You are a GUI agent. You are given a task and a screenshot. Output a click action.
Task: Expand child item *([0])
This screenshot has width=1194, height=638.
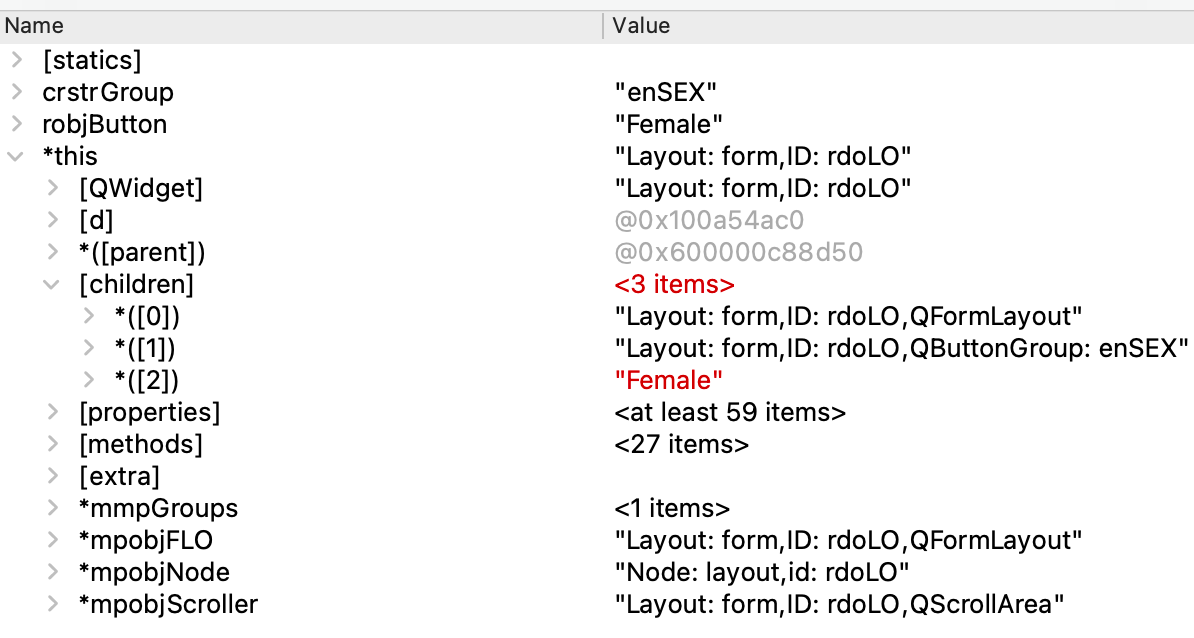point(89,316)
